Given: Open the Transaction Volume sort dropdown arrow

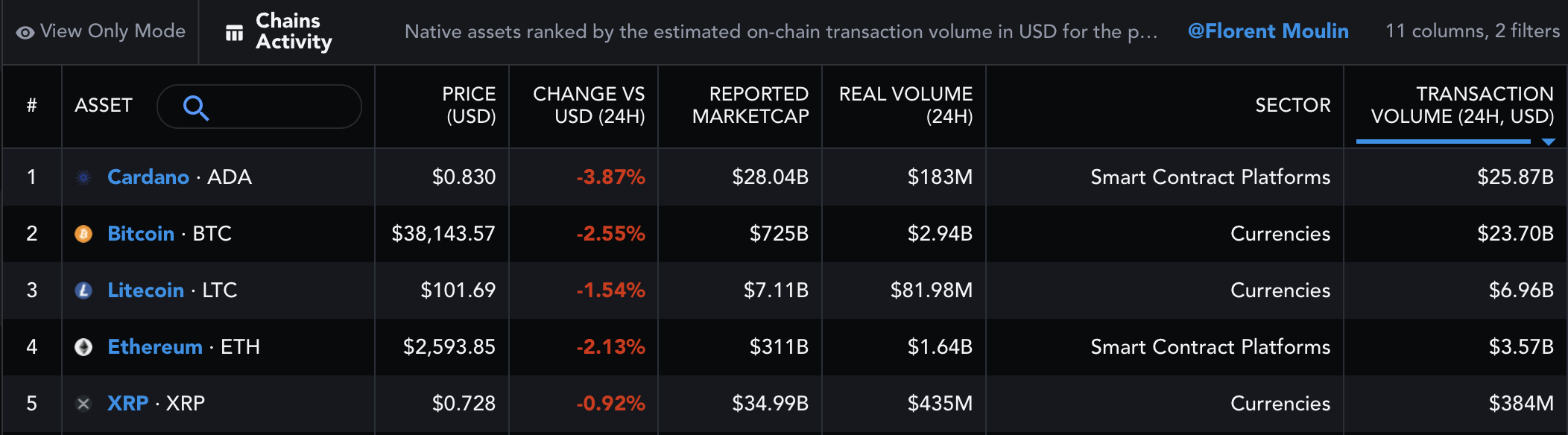Looking at the screenshot, I should pos(1550,141).
